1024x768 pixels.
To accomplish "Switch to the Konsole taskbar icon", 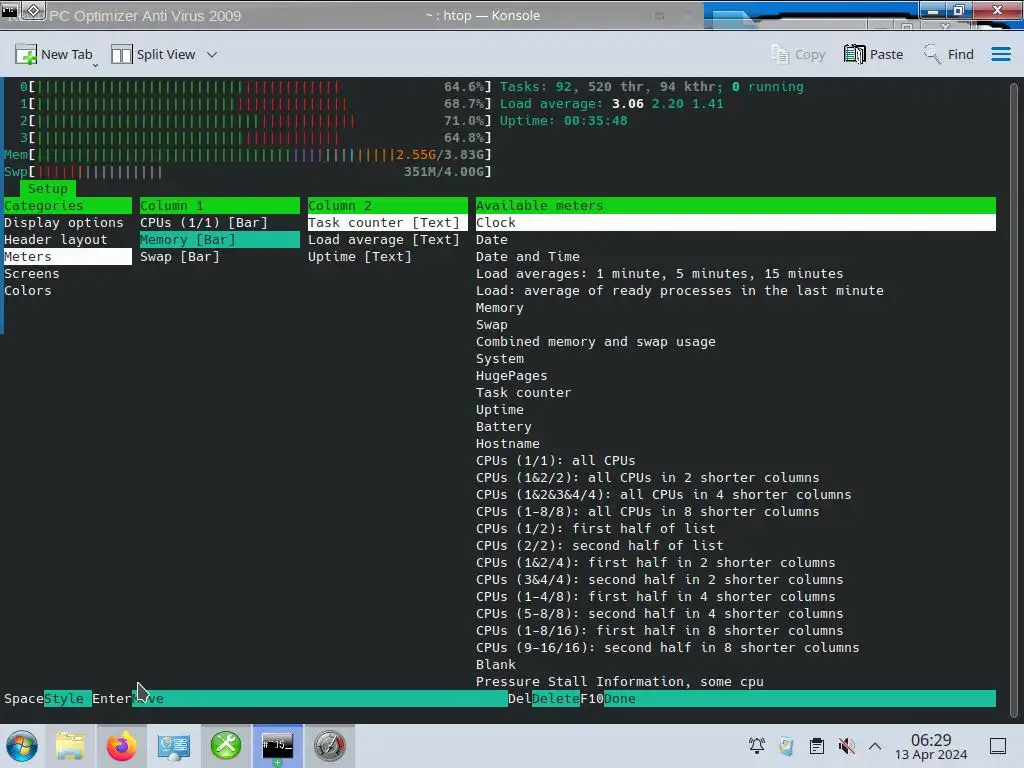I will tap(278, 746).
